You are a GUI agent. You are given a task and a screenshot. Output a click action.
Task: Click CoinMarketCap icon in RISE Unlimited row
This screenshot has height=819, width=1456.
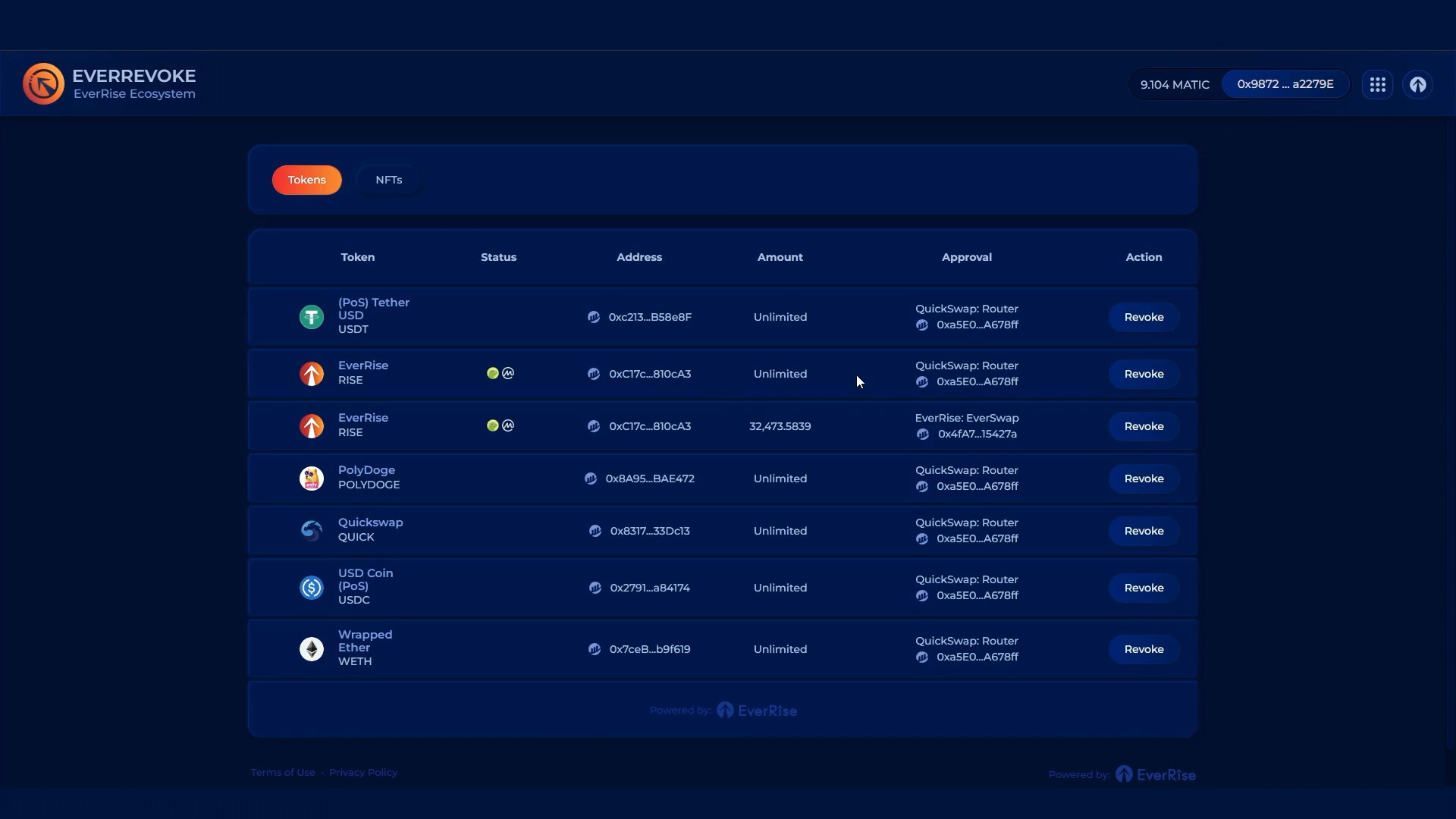(508, 373)
